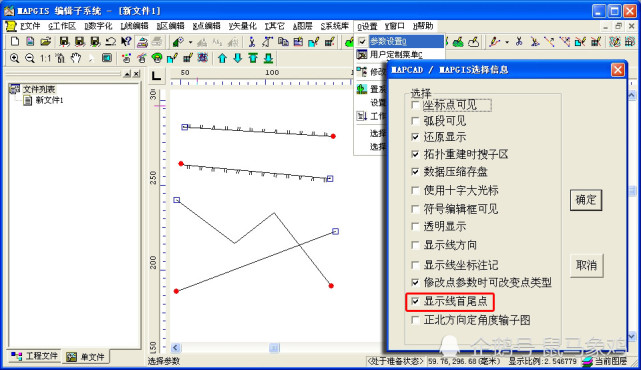Close the file list side panel

(x=137, y=74)
